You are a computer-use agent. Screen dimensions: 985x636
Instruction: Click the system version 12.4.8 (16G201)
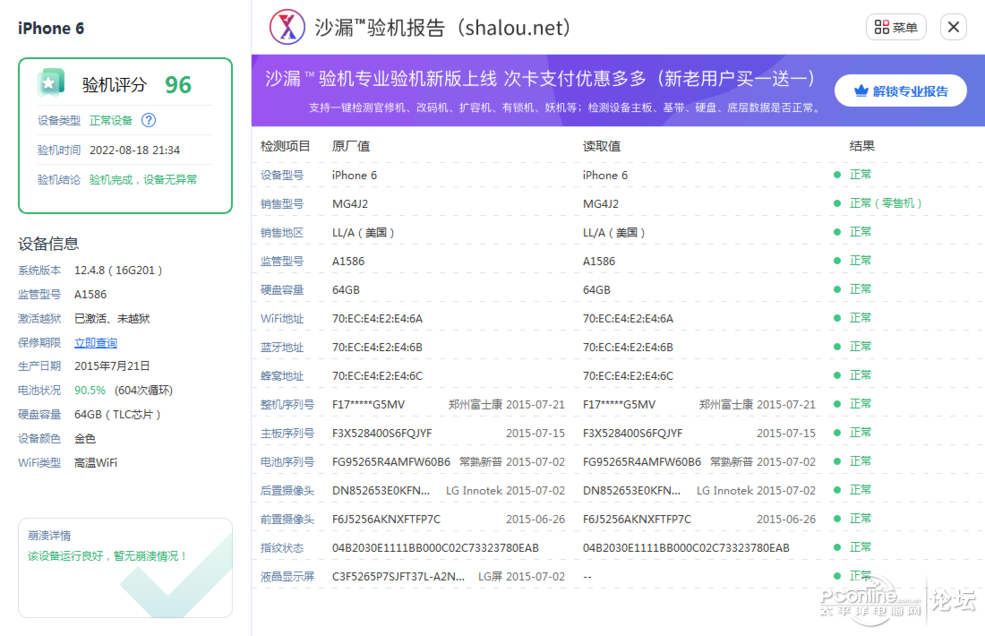[118, 270]
